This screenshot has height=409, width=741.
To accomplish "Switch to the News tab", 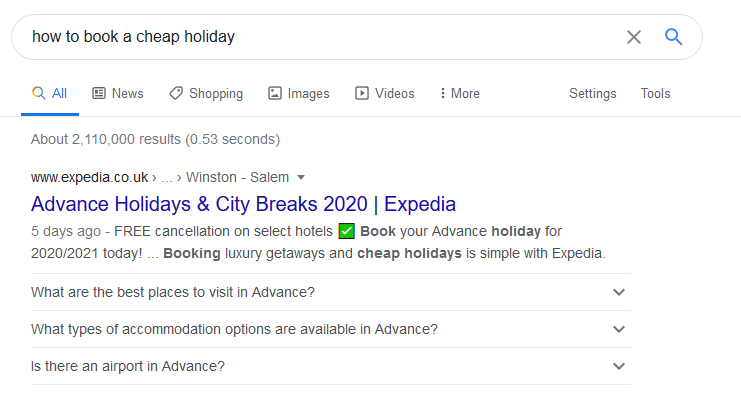I will (127, 93).
